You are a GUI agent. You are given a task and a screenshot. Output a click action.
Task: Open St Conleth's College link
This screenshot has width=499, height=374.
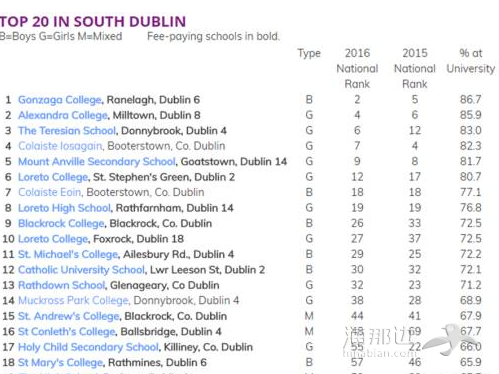click(x=67, y=332)
